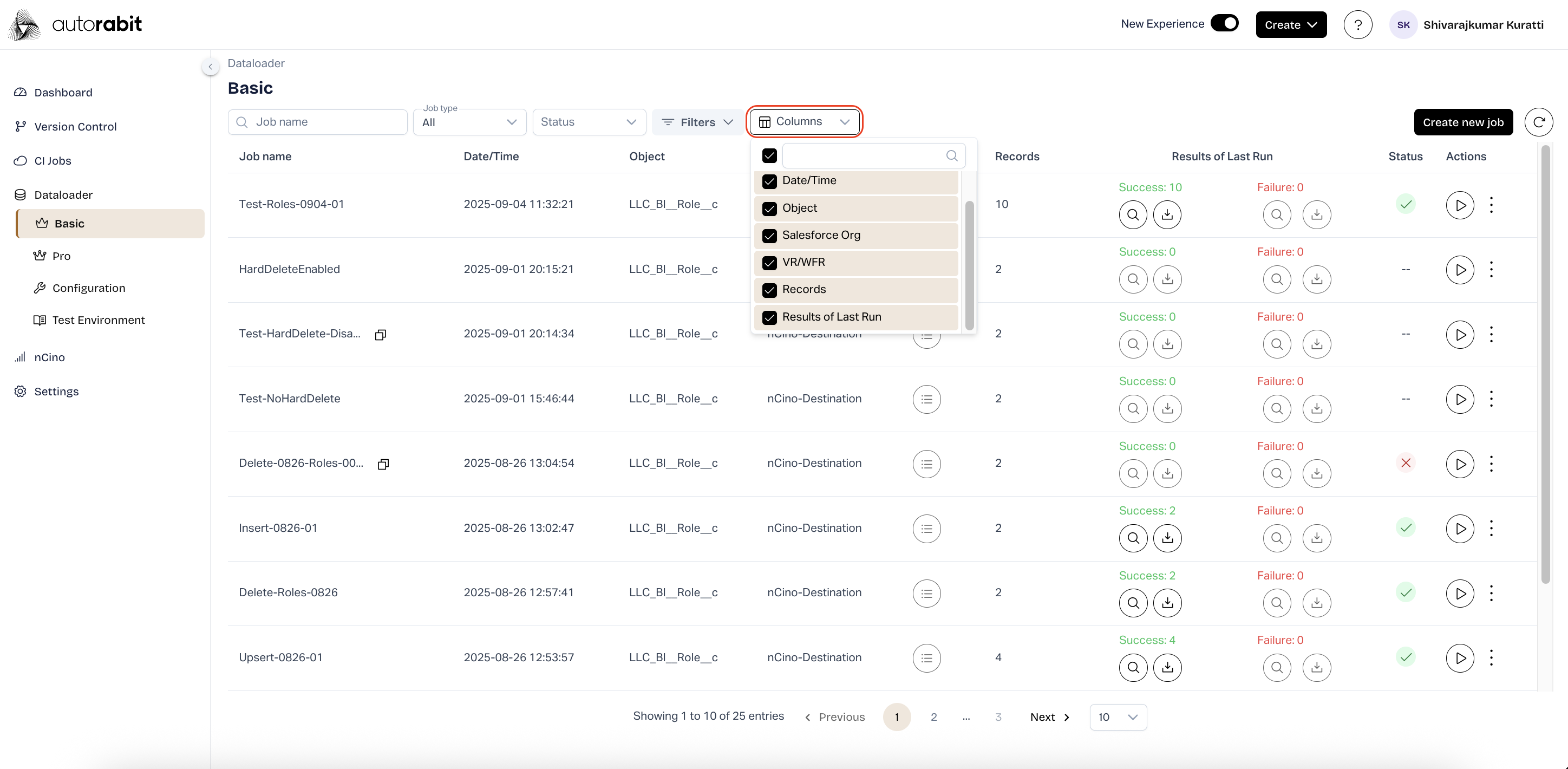Open VR/WFR list for Test-NoHardDelete

pyautogui.click(x=926, y=400)
